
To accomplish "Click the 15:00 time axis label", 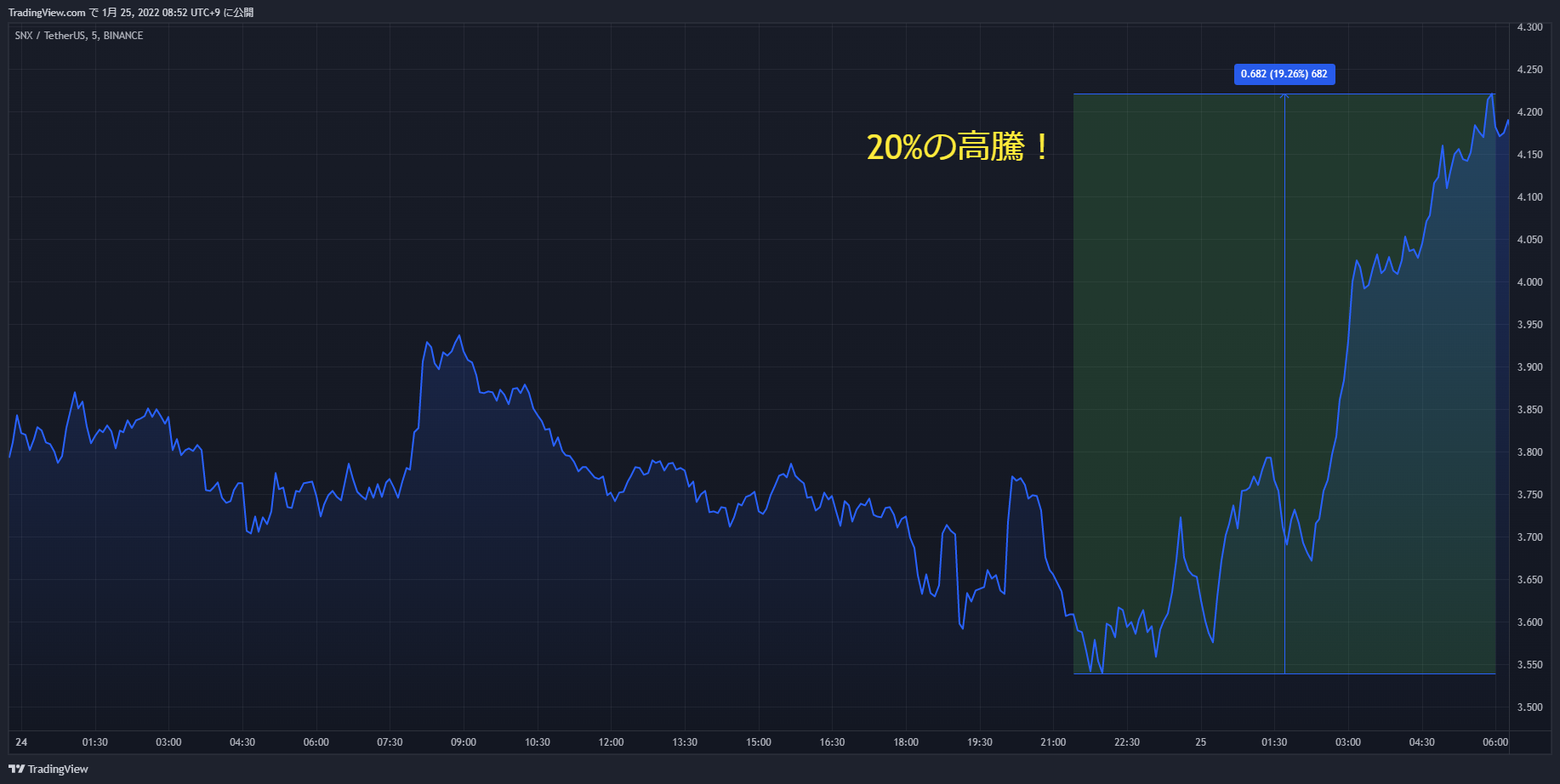I will [x=759, y=742].
